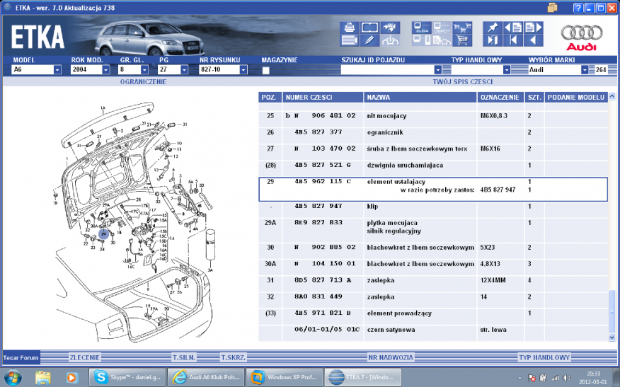Click the parts list scrollbar thumb

click(612, 311)
